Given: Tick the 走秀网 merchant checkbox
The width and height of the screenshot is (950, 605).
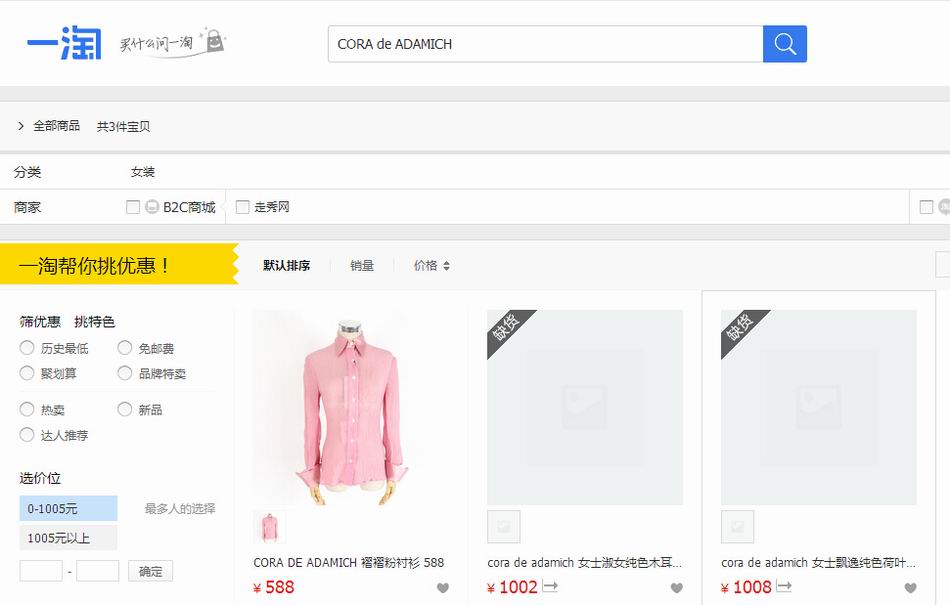Looking at the screenshot, I should coord(242,207).
